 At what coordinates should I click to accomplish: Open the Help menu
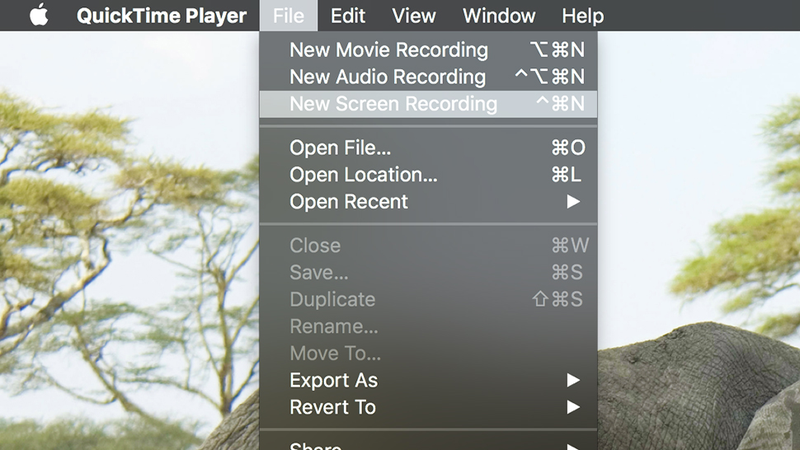[x=582, y=16]
